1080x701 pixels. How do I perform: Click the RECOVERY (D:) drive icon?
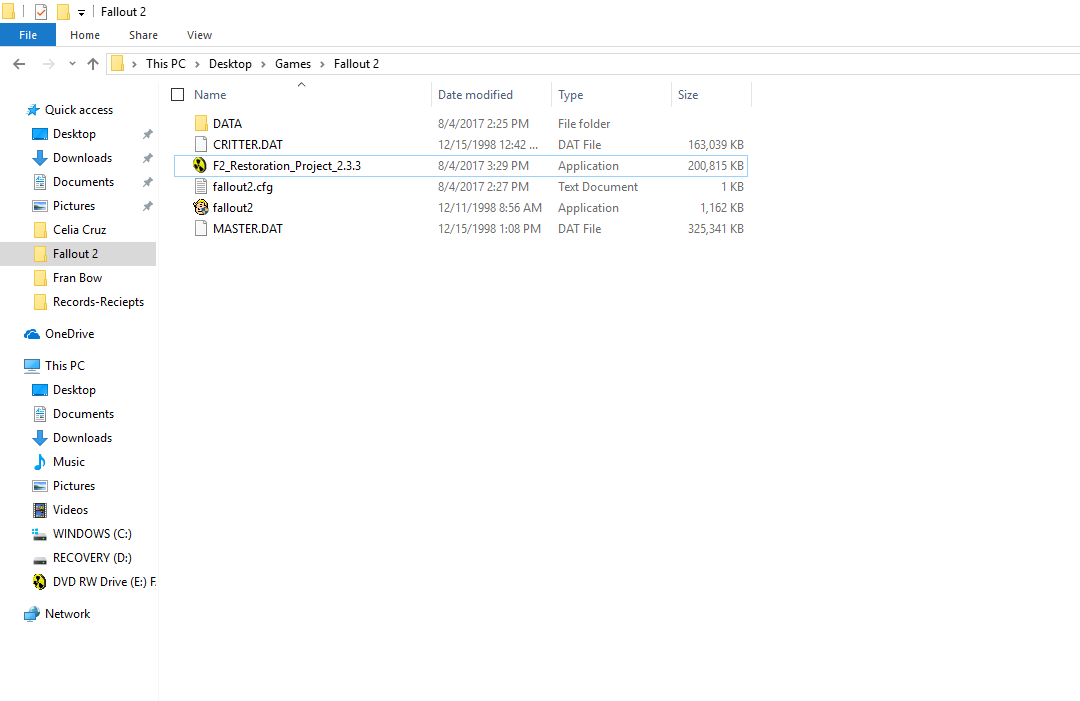pos(40,560)
